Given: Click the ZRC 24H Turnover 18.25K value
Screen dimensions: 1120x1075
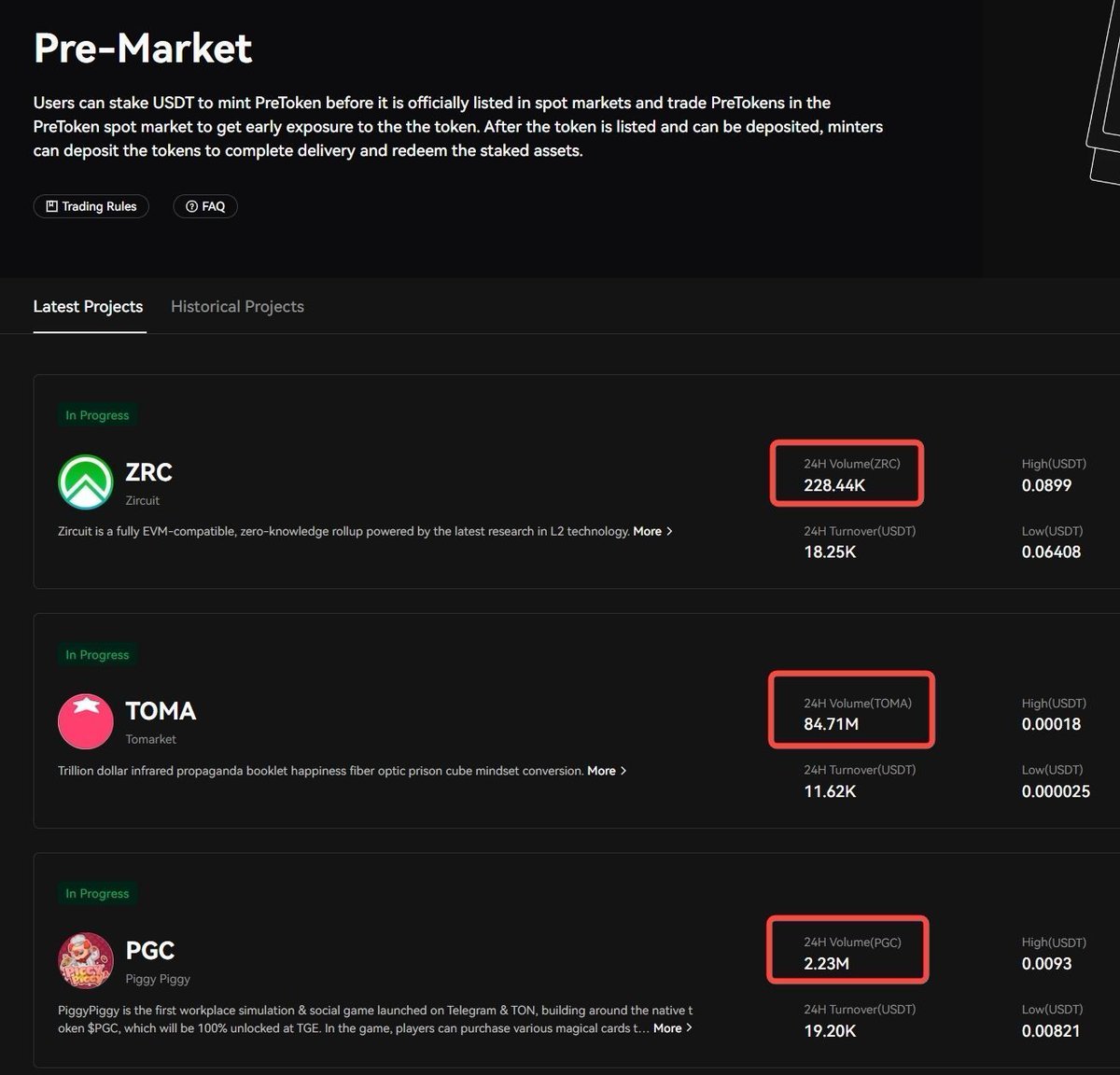Looking at the screenshot, I should coord(830,551).
